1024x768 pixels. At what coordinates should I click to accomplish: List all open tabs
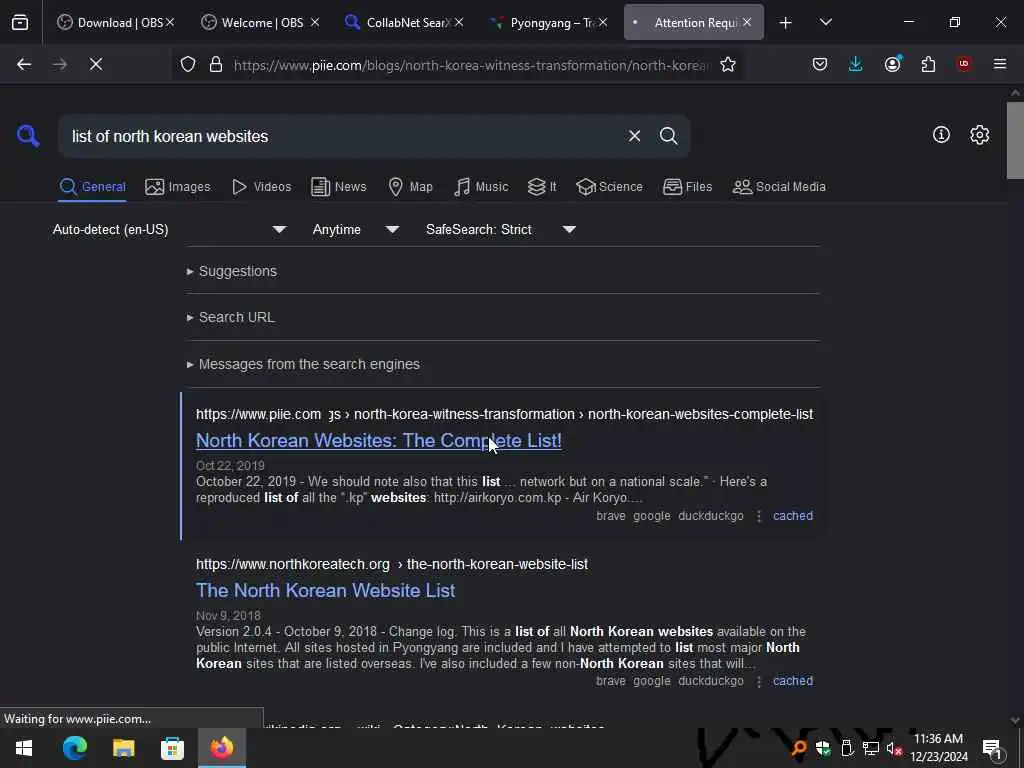(825, 23)
